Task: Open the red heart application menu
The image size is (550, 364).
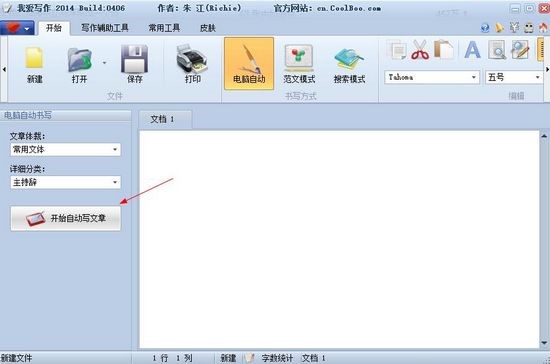Action: pyautogui.click(x=17, y=28)
